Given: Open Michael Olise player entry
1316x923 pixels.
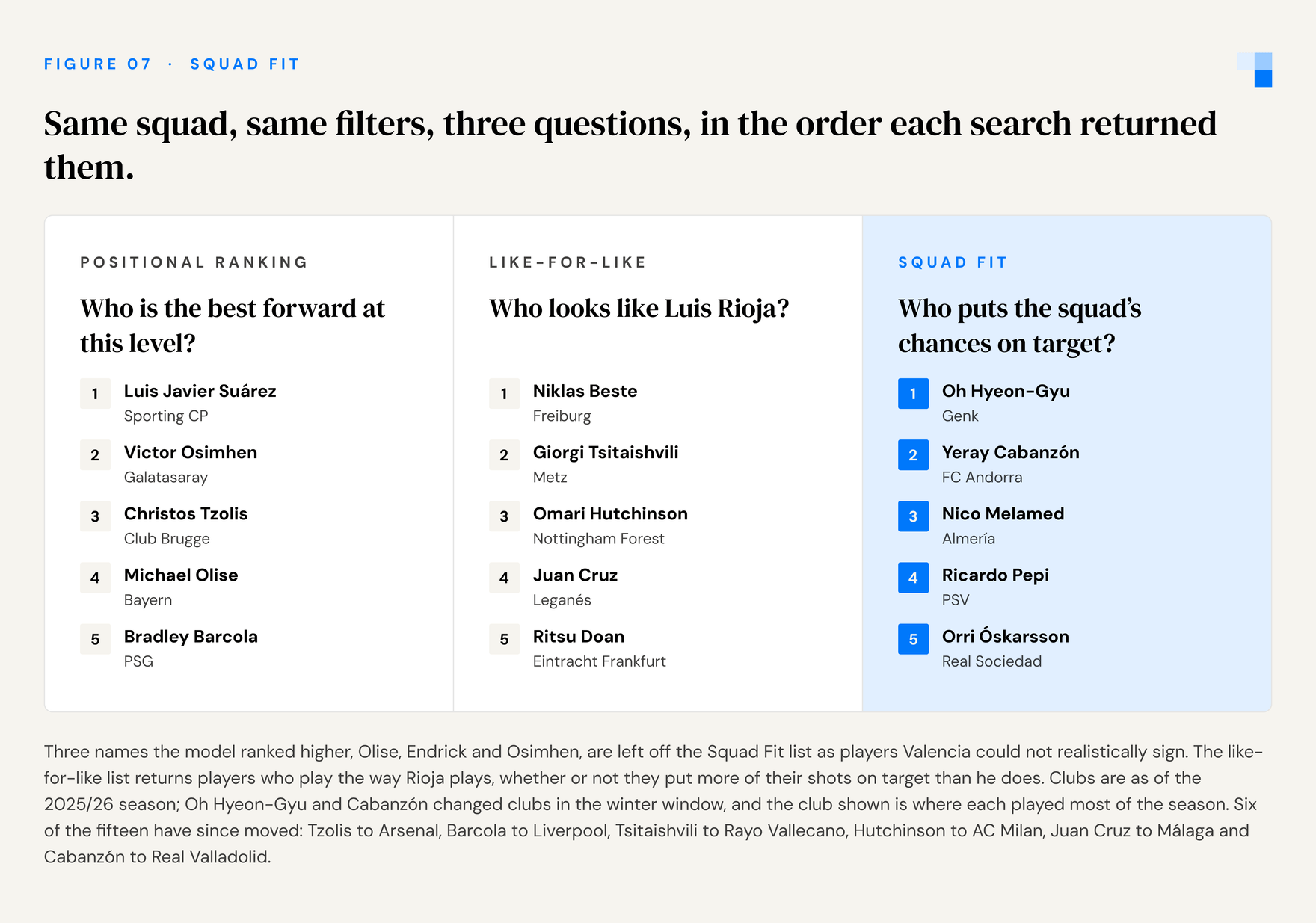Looking at the screenshot, I should 180,587.
